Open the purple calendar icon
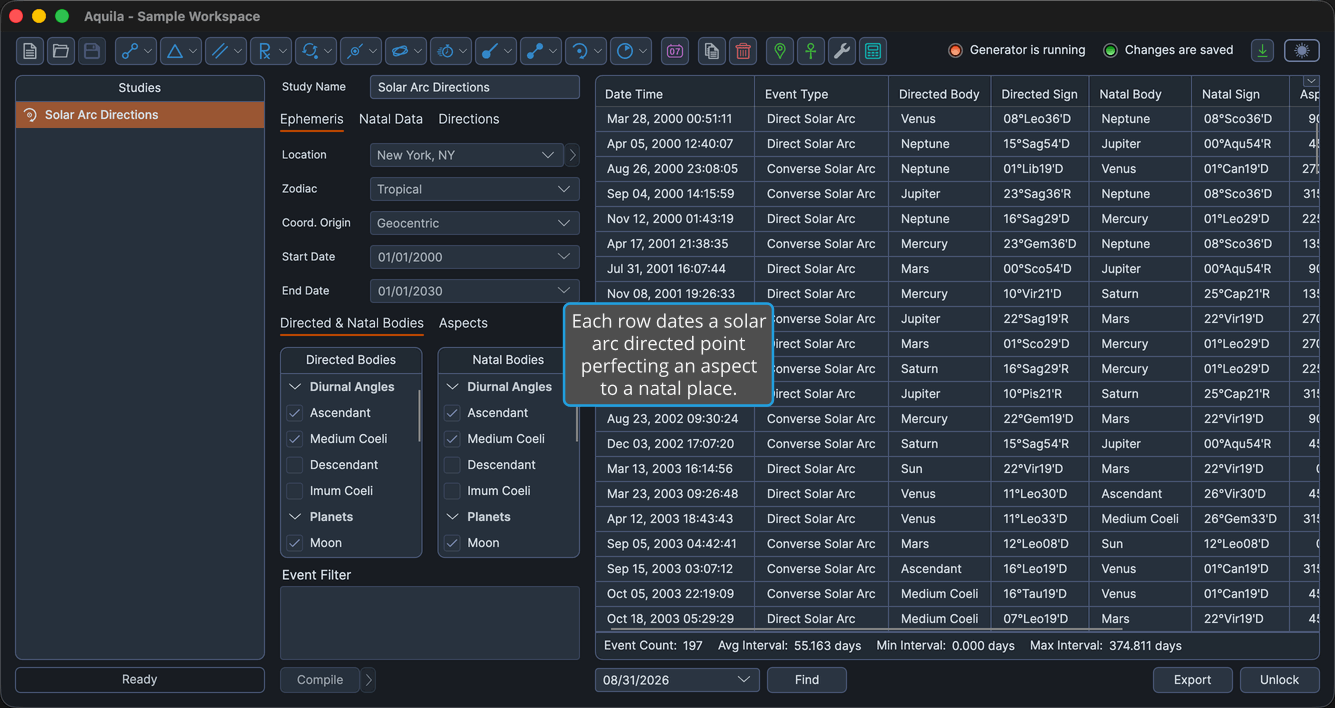Viewport: 1335px width, 708px height. point(675,51)
